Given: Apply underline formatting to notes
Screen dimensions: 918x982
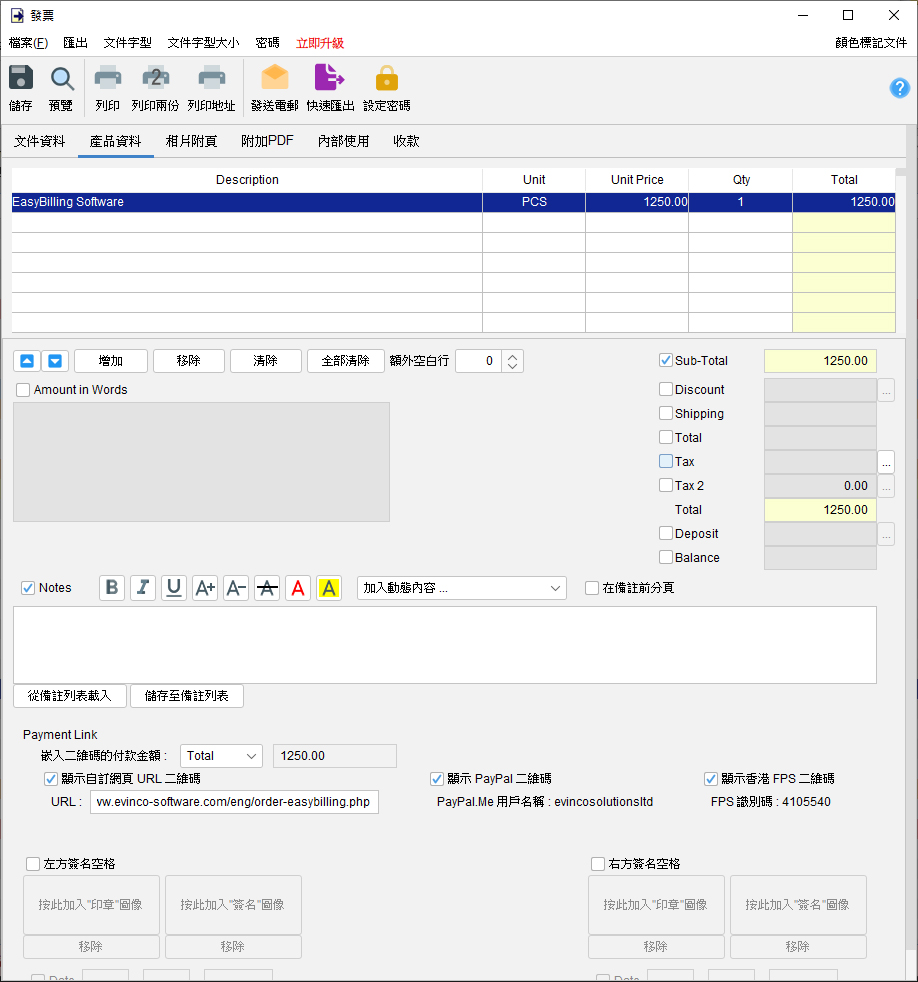Looking at the screenshot, I should pyautogui.click(x=174, y=587).
